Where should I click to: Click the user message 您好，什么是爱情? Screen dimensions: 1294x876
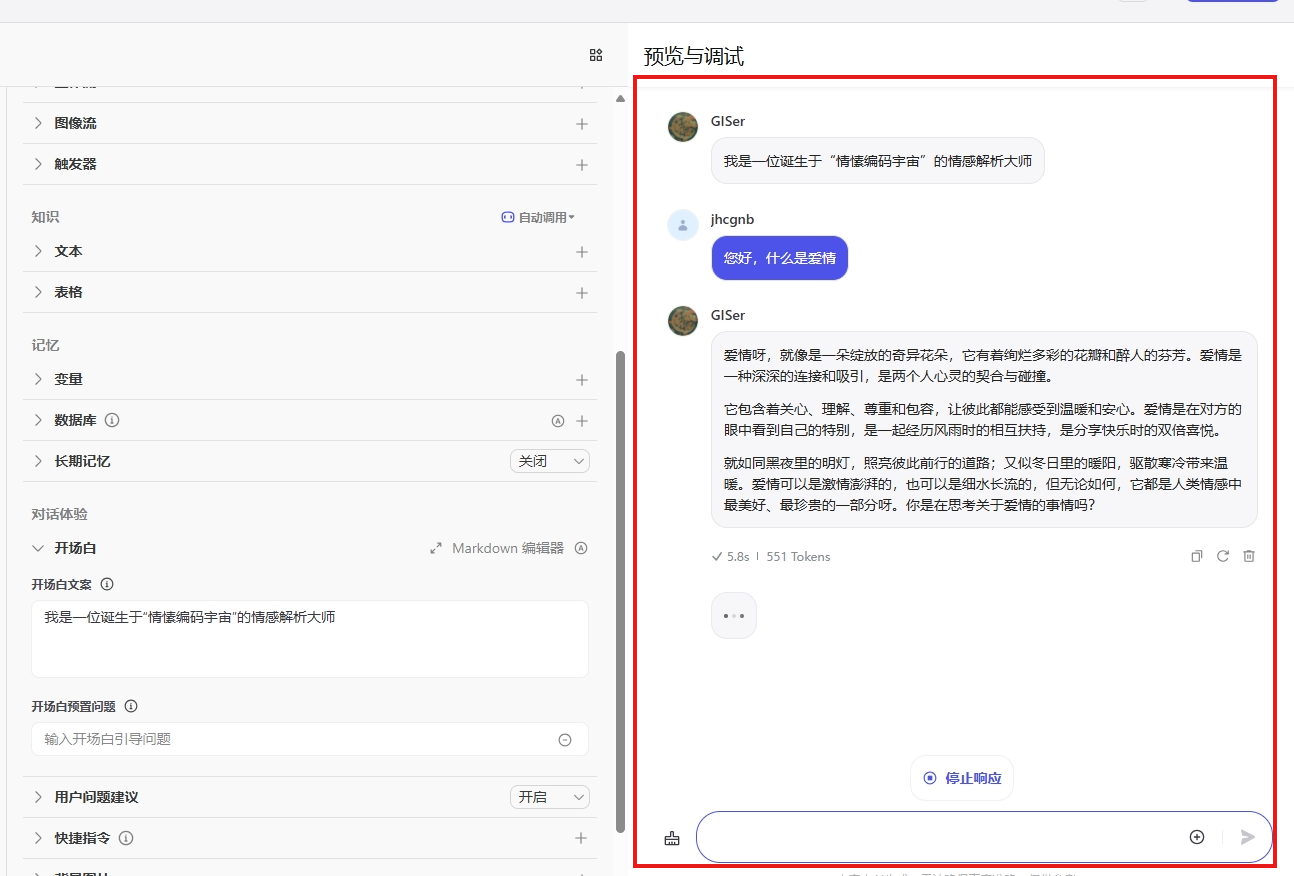(780, 258)
